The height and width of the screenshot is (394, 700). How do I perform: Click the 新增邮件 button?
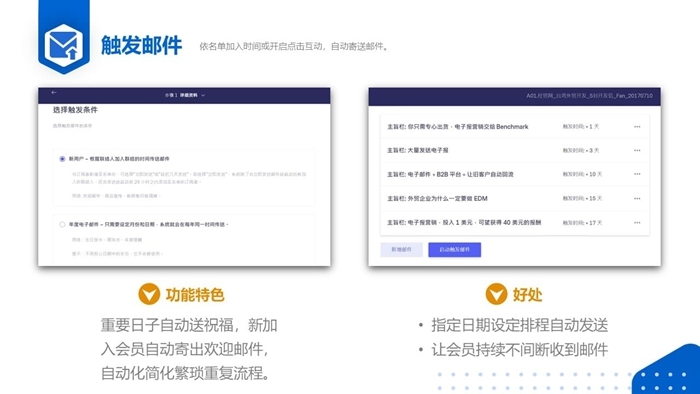pyautogui.click(x=401, y=249)
